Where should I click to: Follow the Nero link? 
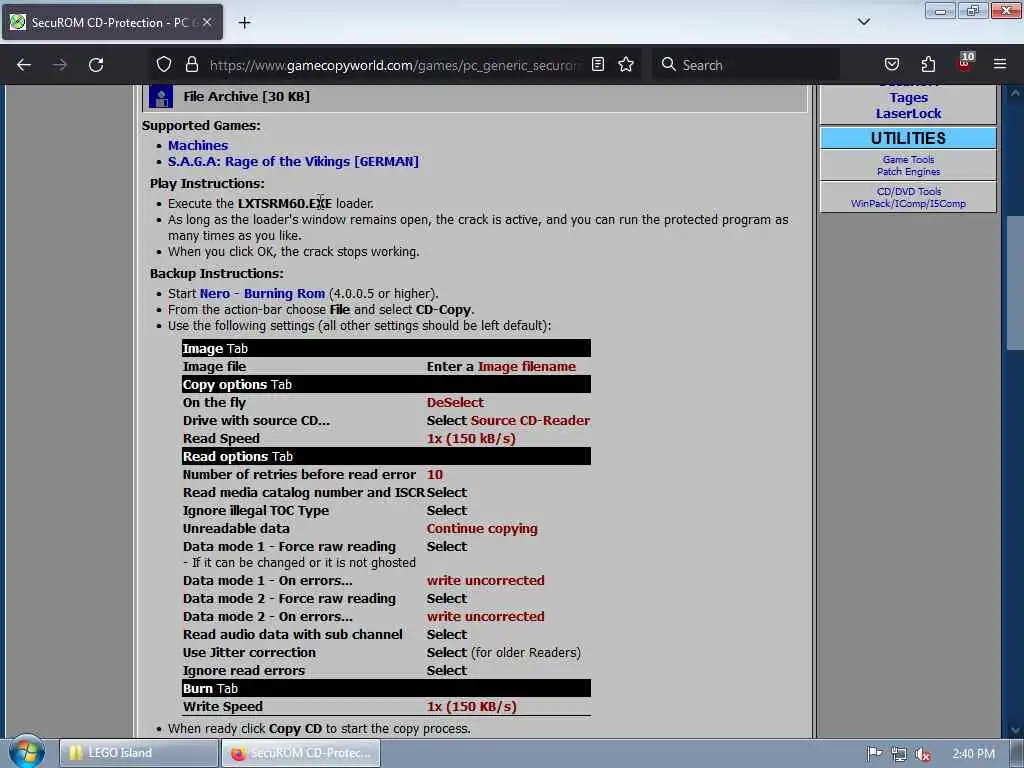click(215, 294)
